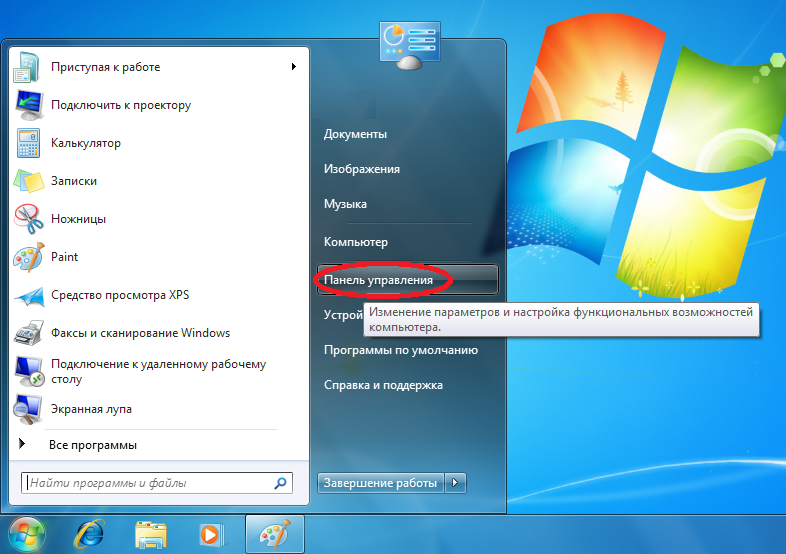This screenshot has height=554, width=786.
Task: Expand the Приступая к работе submenu arrow
Action: 294,67
